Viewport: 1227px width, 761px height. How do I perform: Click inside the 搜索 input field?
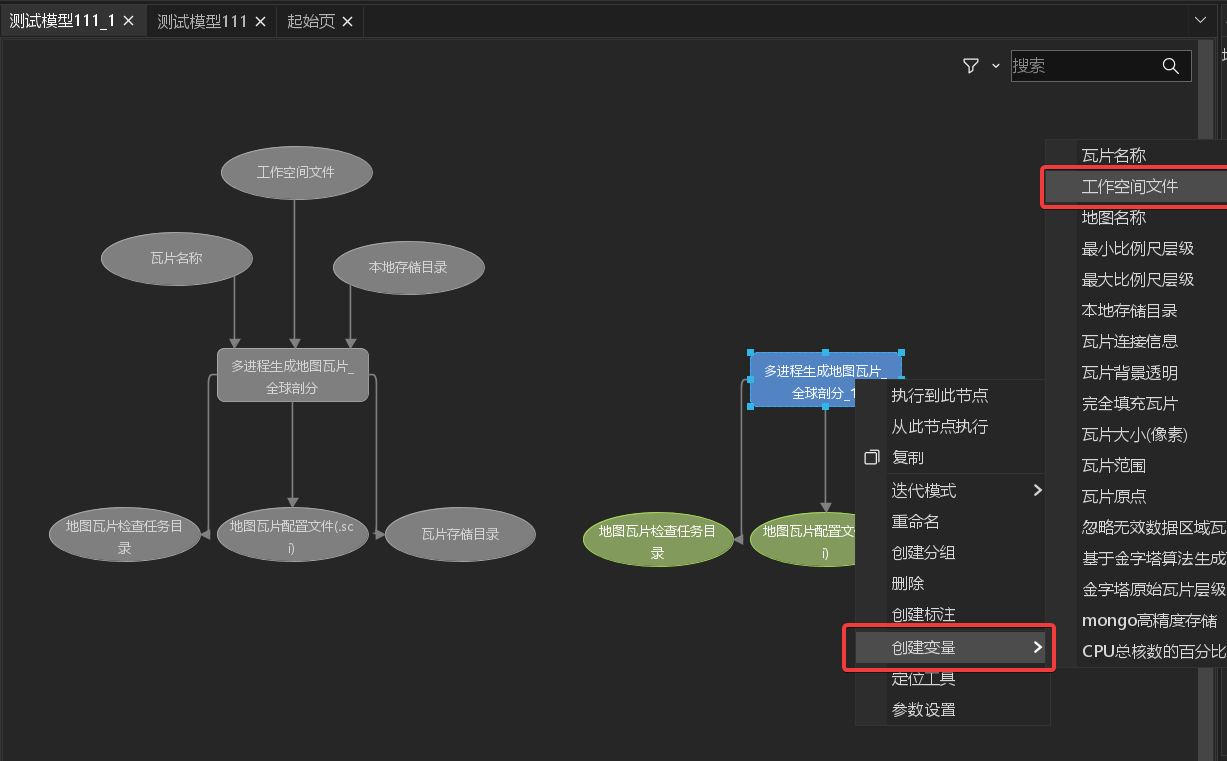[x=1083, y=66]
